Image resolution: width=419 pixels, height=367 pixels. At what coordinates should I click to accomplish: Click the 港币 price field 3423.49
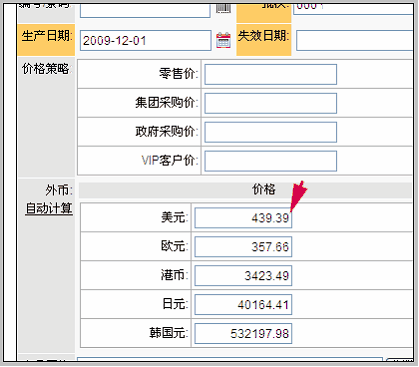[243, 276]
